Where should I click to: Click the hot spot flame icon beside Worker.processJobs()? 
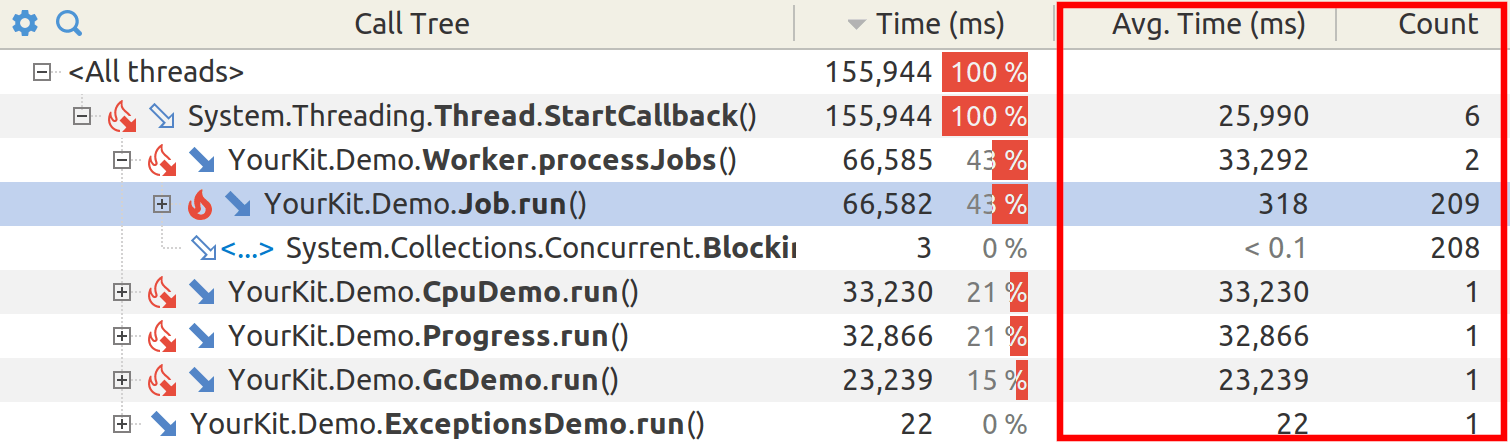[161, 160]
